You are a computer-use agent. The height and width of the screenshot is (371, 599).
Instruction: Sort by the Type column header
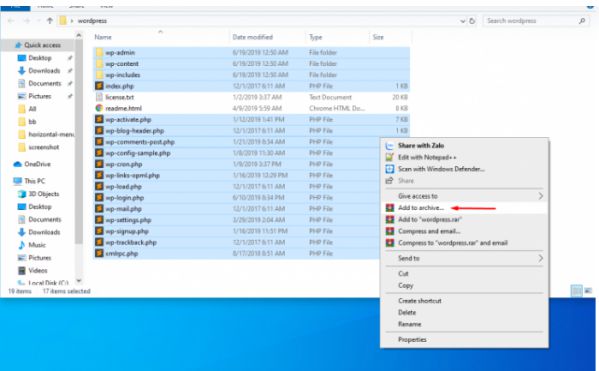coord(316,37)
